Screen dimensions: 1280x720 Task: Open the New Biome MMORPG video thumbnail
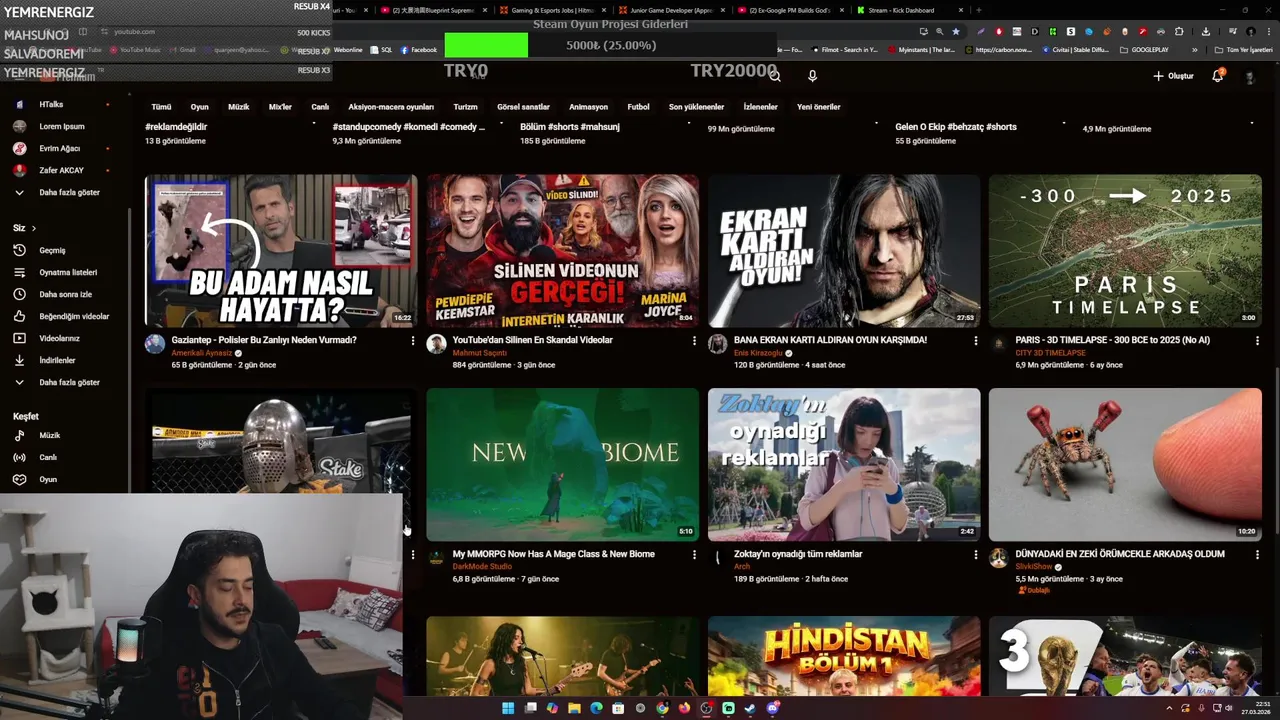(563, 465)
